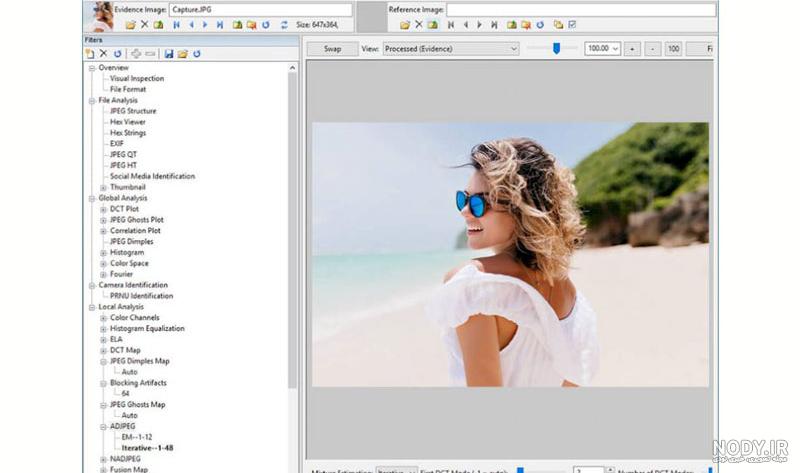800x473 pixels.
Task: Open evidence image folder icon
Action: (x=131, y=24)
